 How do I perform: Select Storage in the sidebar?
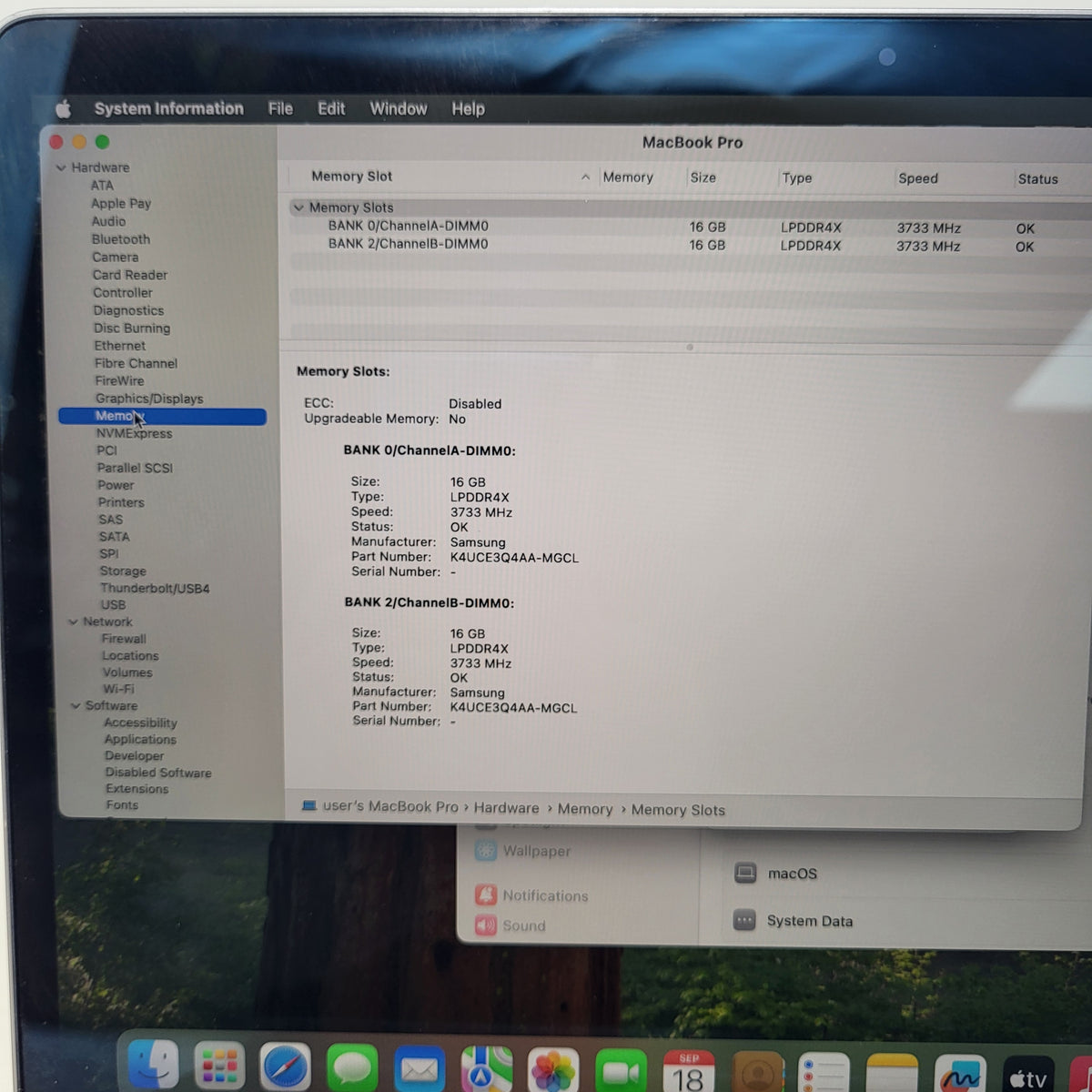[123, 571]
